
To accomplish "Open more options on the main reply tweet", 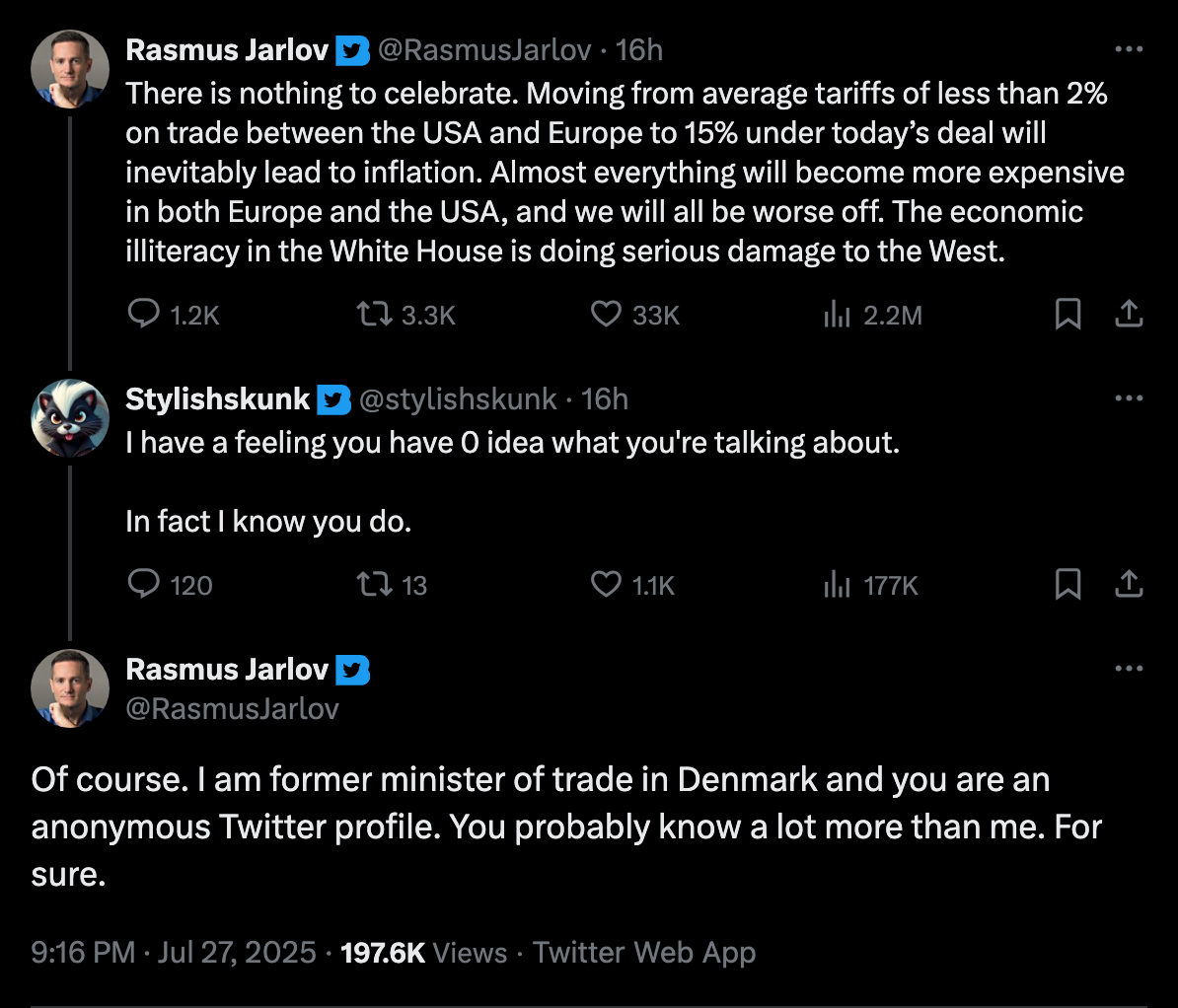I will tap(1129, 669).
